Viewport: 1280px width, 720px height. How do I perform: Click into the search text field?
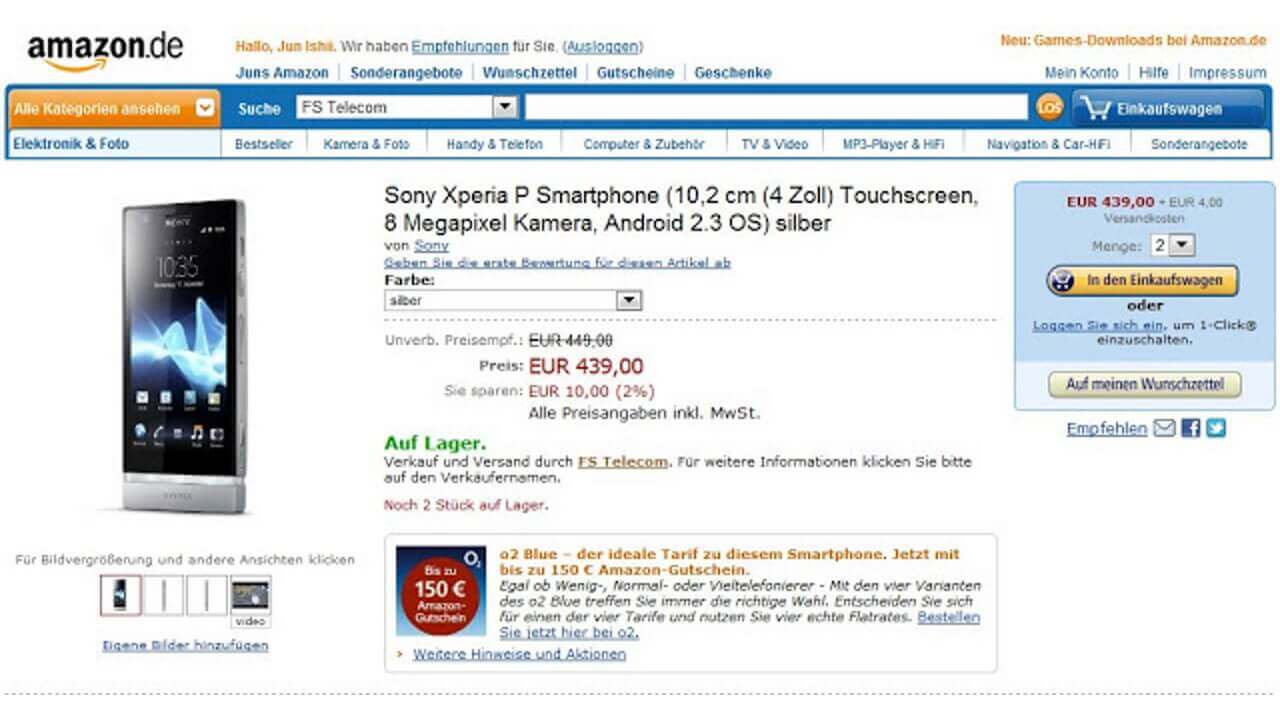click(x=776, y=107)
